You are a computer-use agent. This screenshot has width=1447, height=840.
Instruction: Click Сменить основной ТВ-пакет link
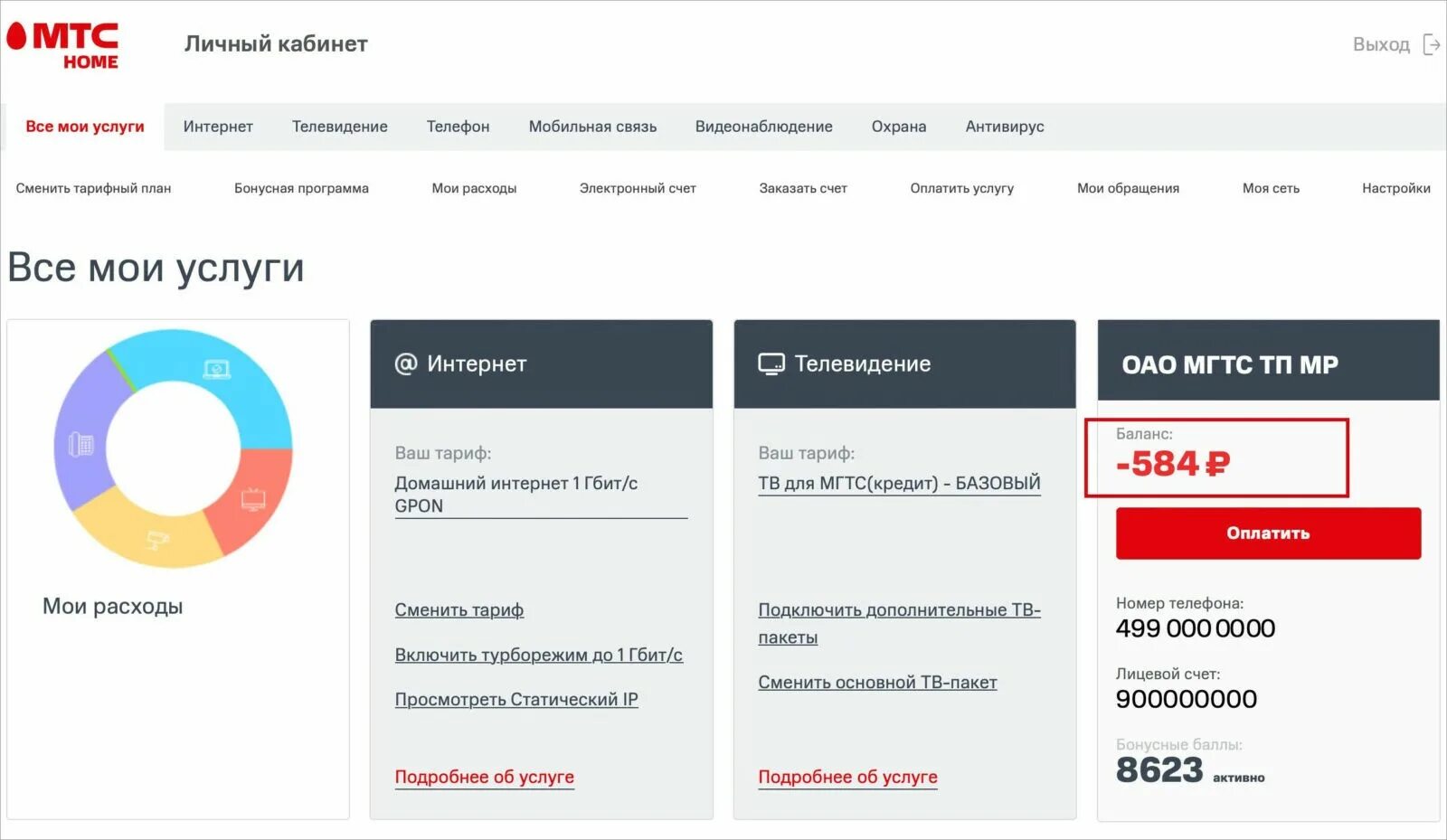click(x=877, y=683)
